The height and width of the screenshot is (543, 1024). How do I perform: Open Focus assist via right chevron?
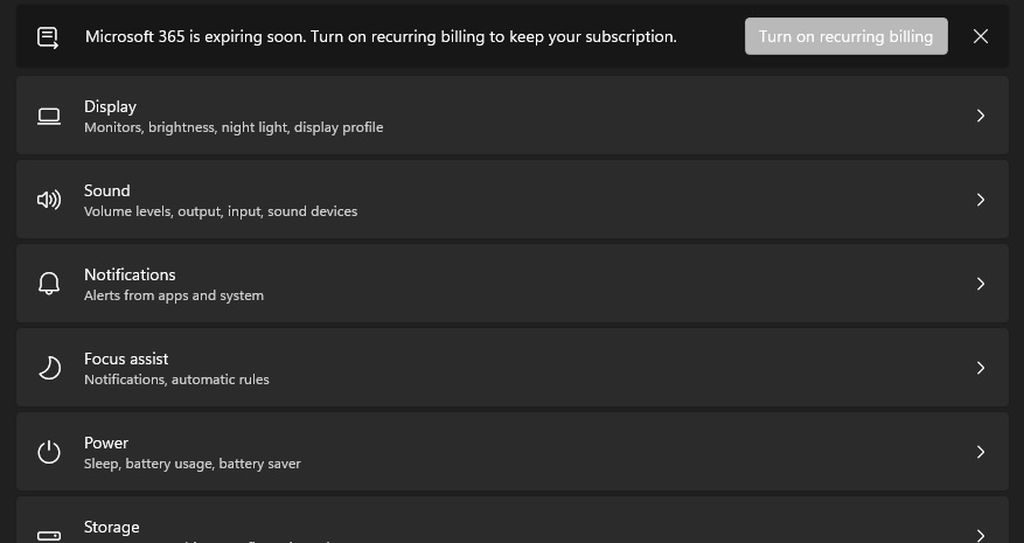[980, 368]
